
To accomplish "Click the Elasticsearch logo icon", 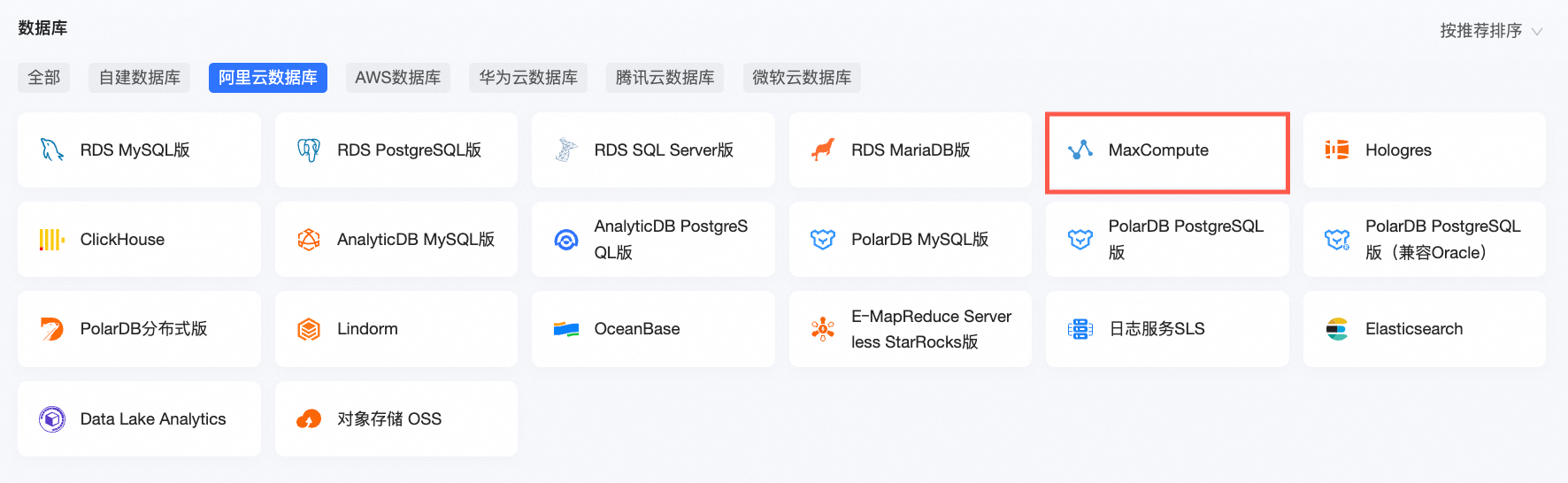I will [x=1337, y=329].
